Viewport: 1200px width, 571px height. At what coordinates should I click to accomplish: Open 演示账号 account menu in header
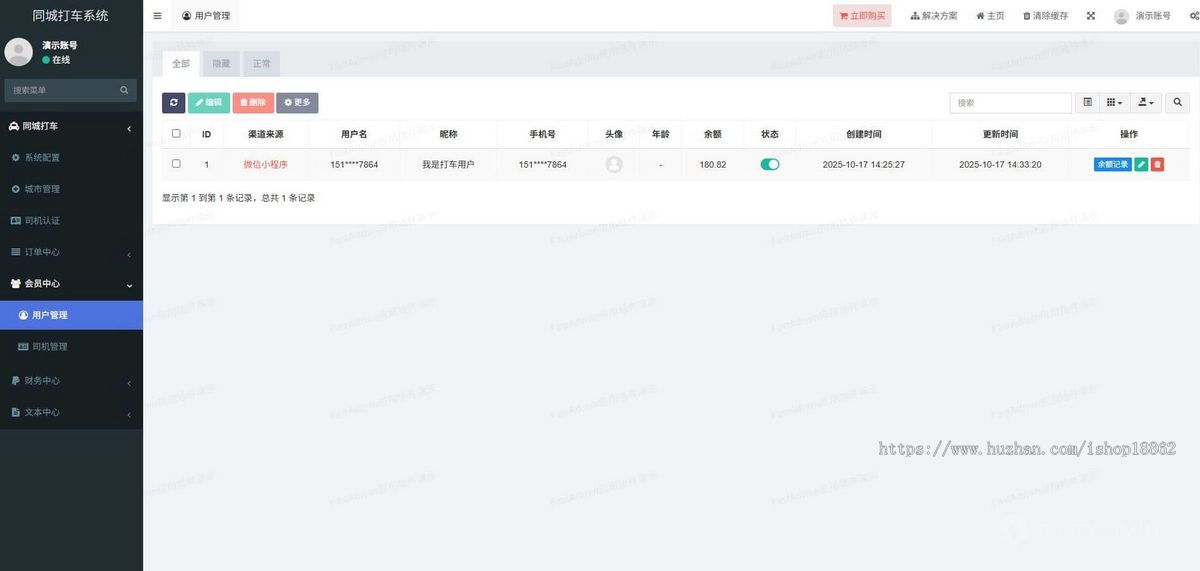click(x=1142, y=16)
